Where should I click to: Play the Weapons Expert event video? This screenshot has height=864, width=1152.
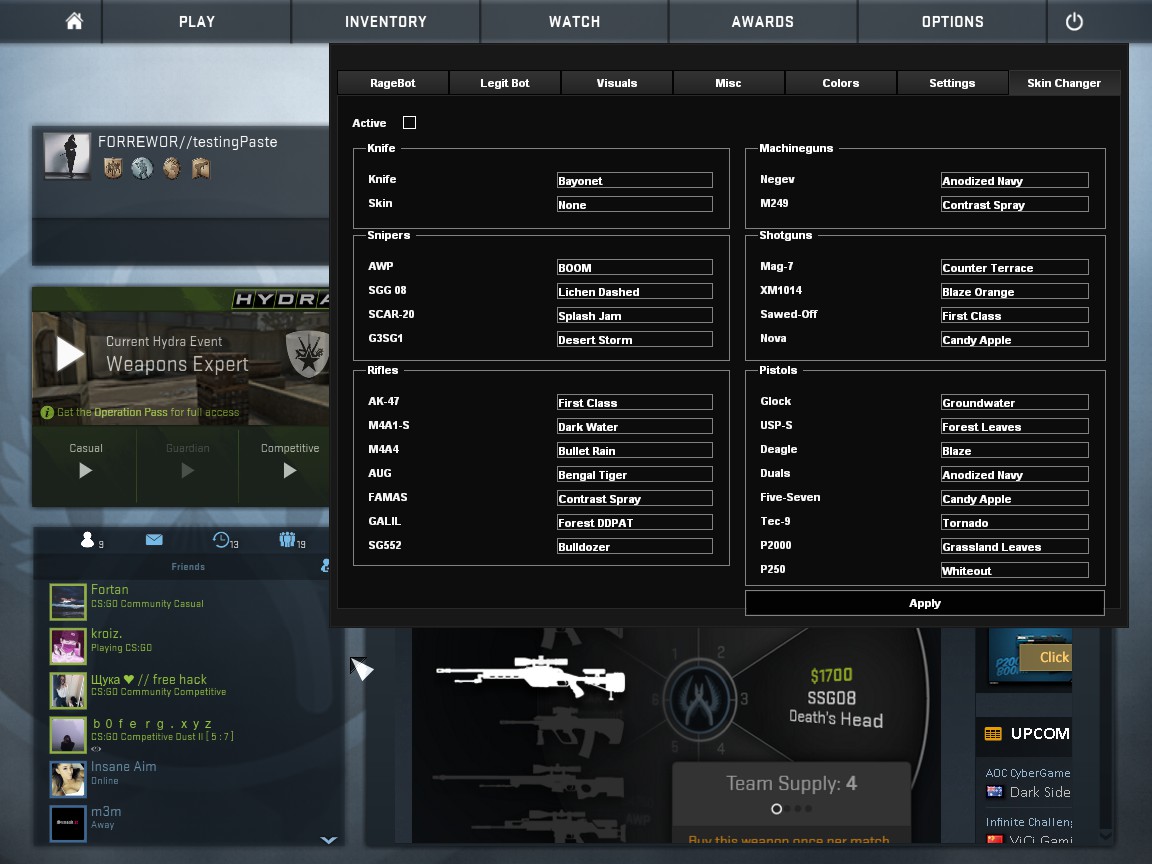pos(71,354)
